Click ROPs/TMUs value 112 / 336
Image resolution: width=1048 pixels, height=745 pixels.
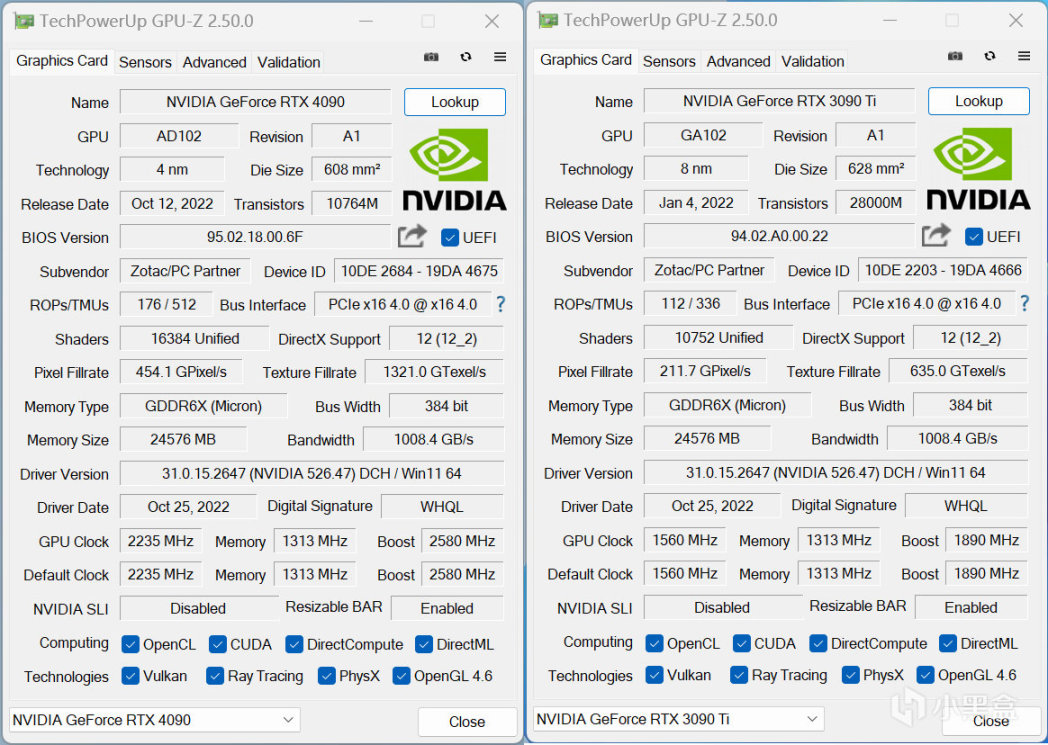click(690, 304)
